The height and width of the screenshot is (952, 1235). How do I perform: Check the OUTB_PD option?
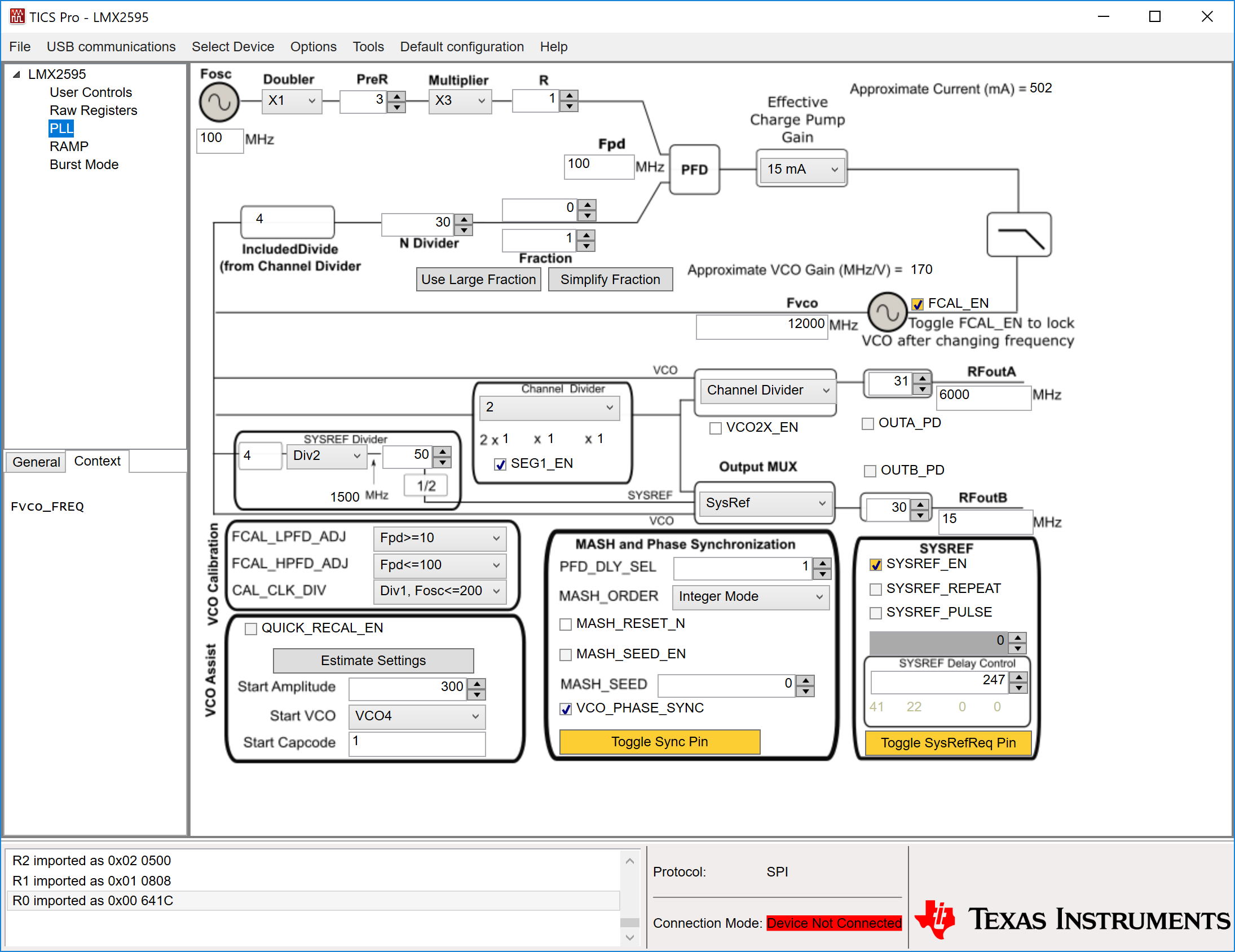point(870,470)
